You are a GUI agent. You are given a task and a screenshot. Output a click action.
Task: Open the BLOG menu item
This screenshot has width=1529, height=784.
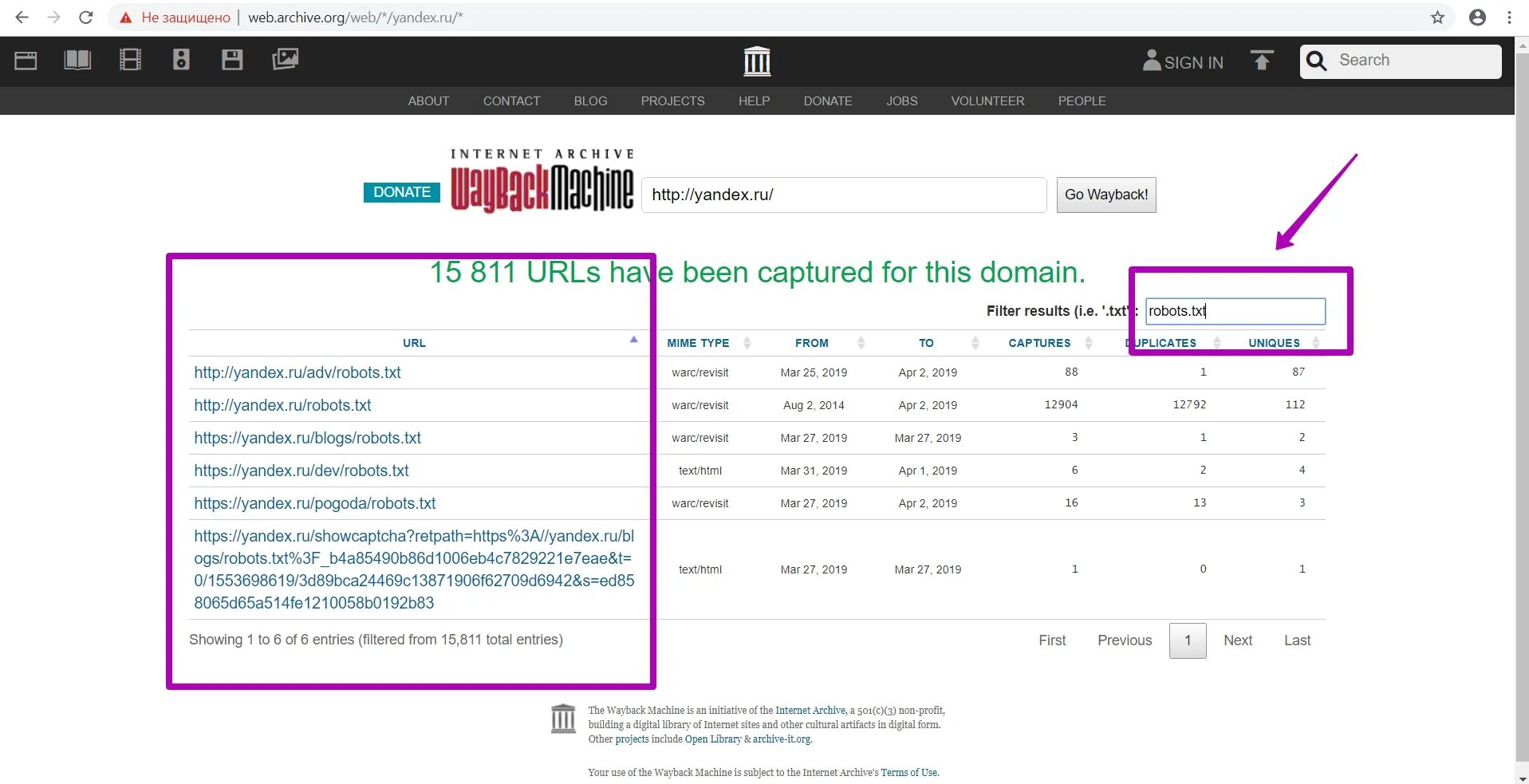pyautogui.click(x=590, y=101)
